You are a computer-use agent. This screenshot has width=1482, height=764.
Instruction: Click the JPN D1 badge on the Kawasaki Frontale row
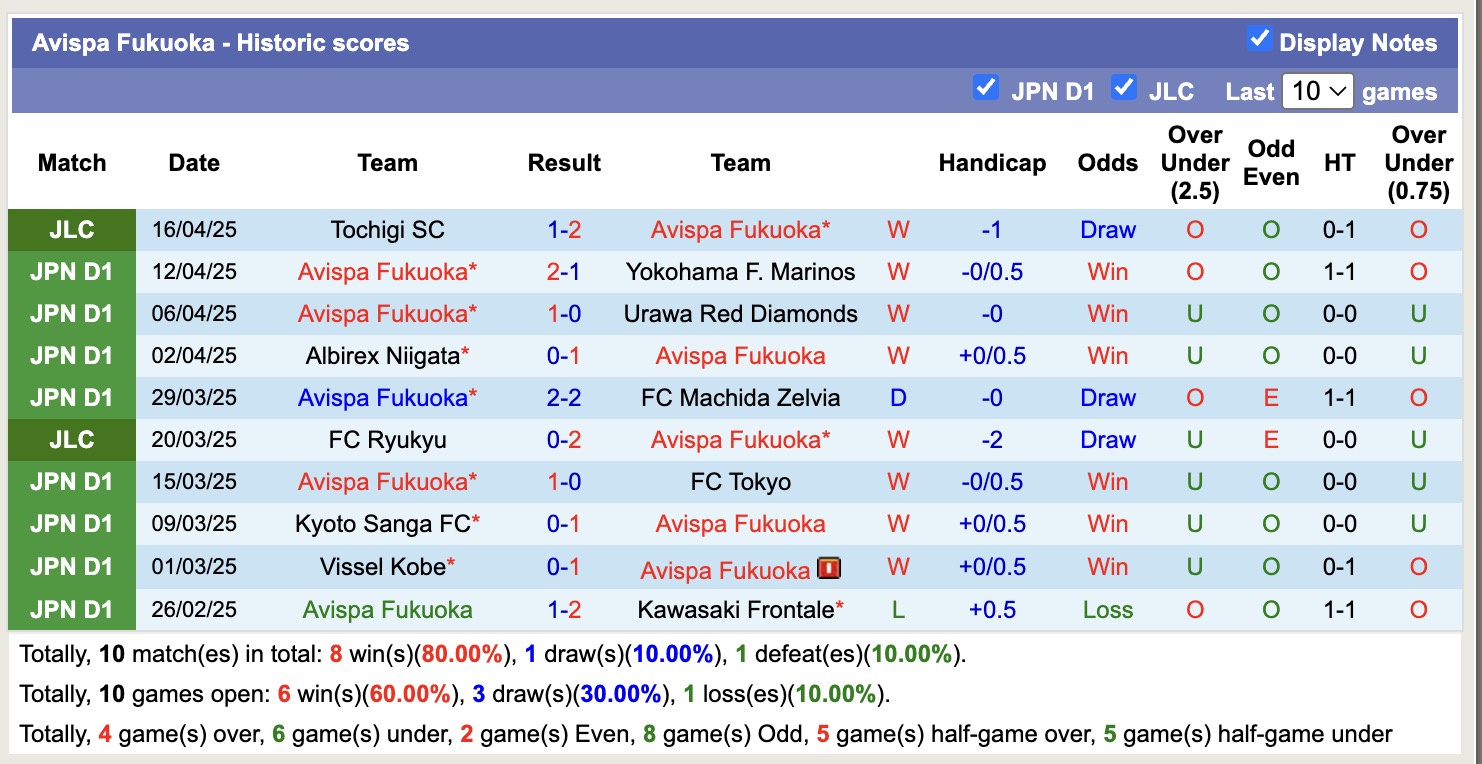click(x=71, y=609)
